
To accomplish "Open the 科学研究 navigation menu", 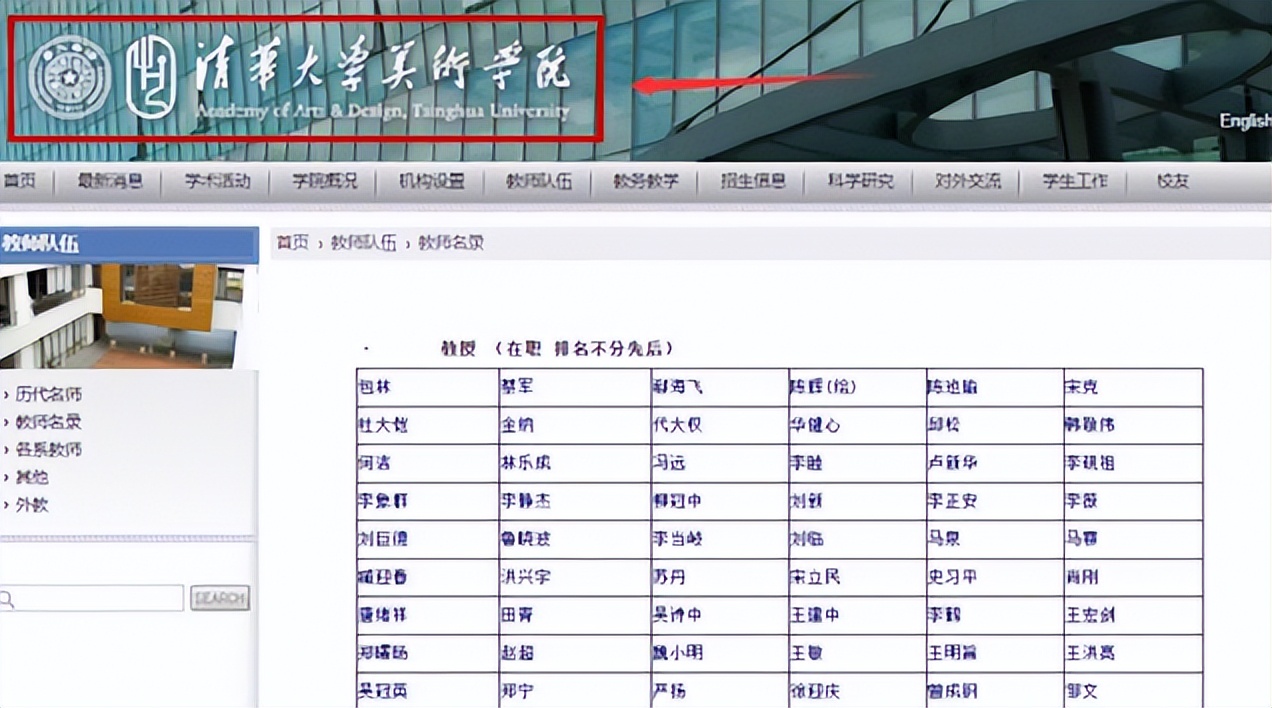I will click(861, 181).
